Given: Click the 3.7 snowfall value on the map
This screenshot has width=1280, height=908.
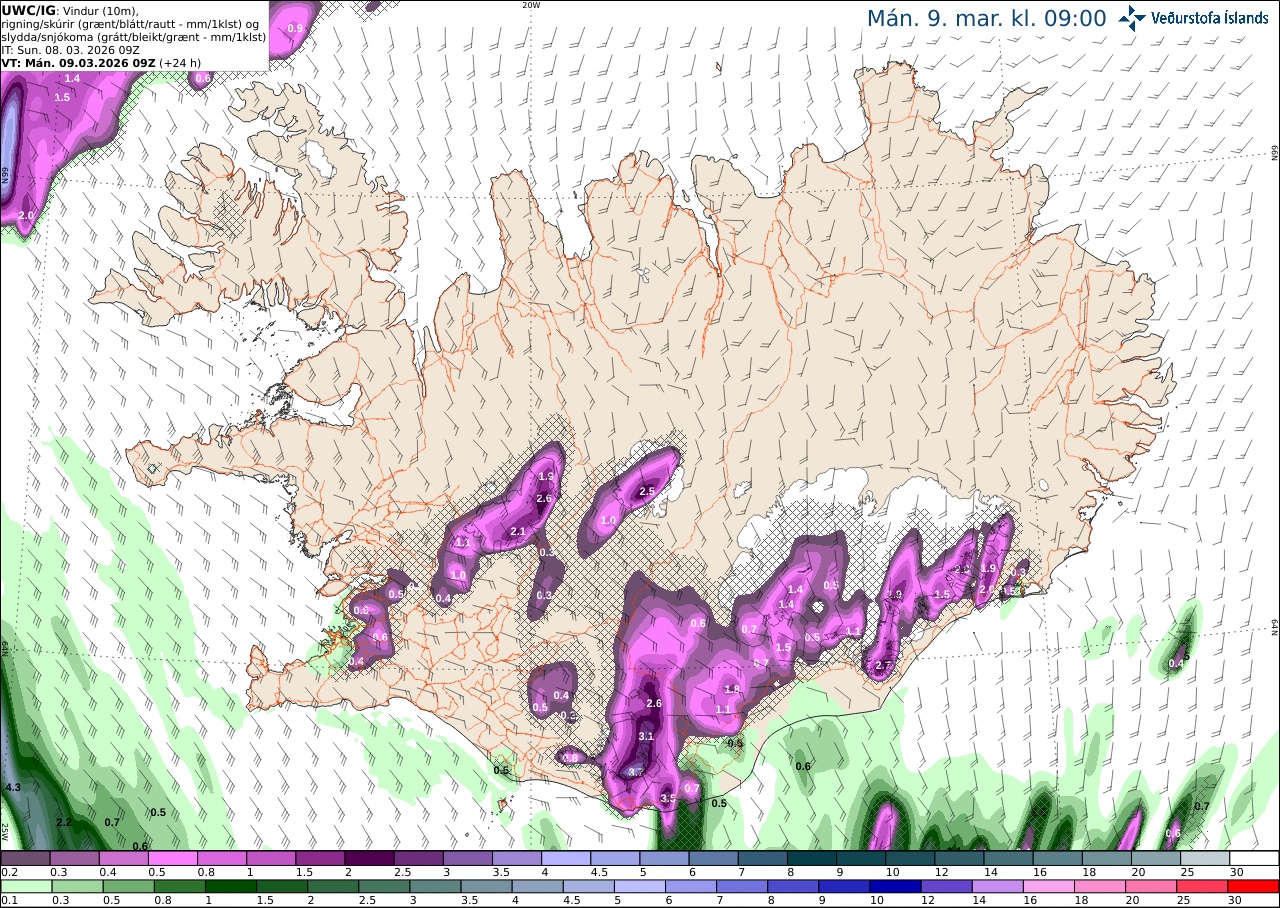Looking at the screenshot, I should [636, 772].
